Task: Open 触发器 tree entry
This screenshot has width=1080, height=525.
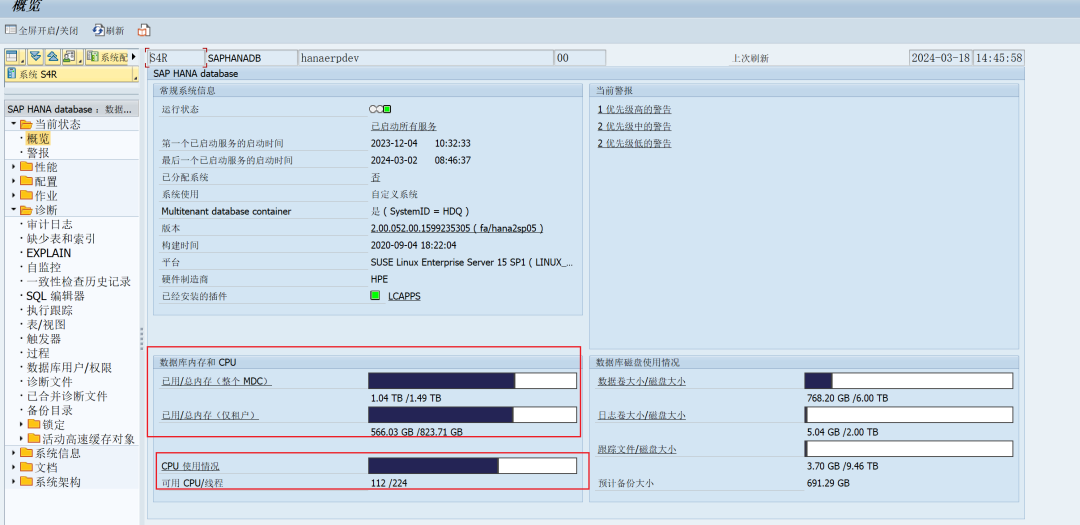Action: point(43,339)
